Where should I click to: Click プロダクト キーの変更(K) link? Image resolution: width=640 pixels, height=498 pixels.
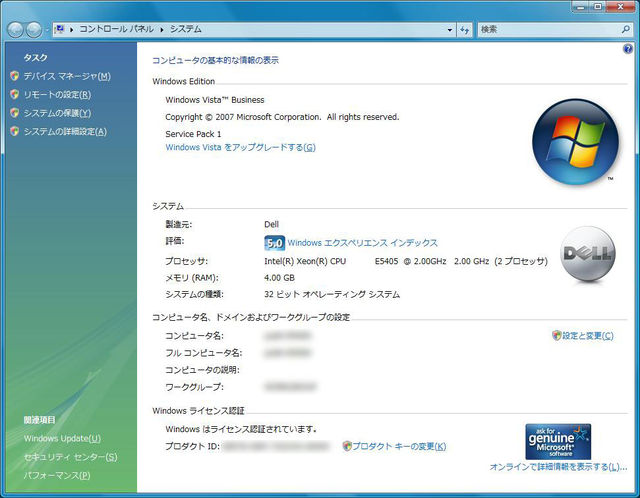coord(399,446)
